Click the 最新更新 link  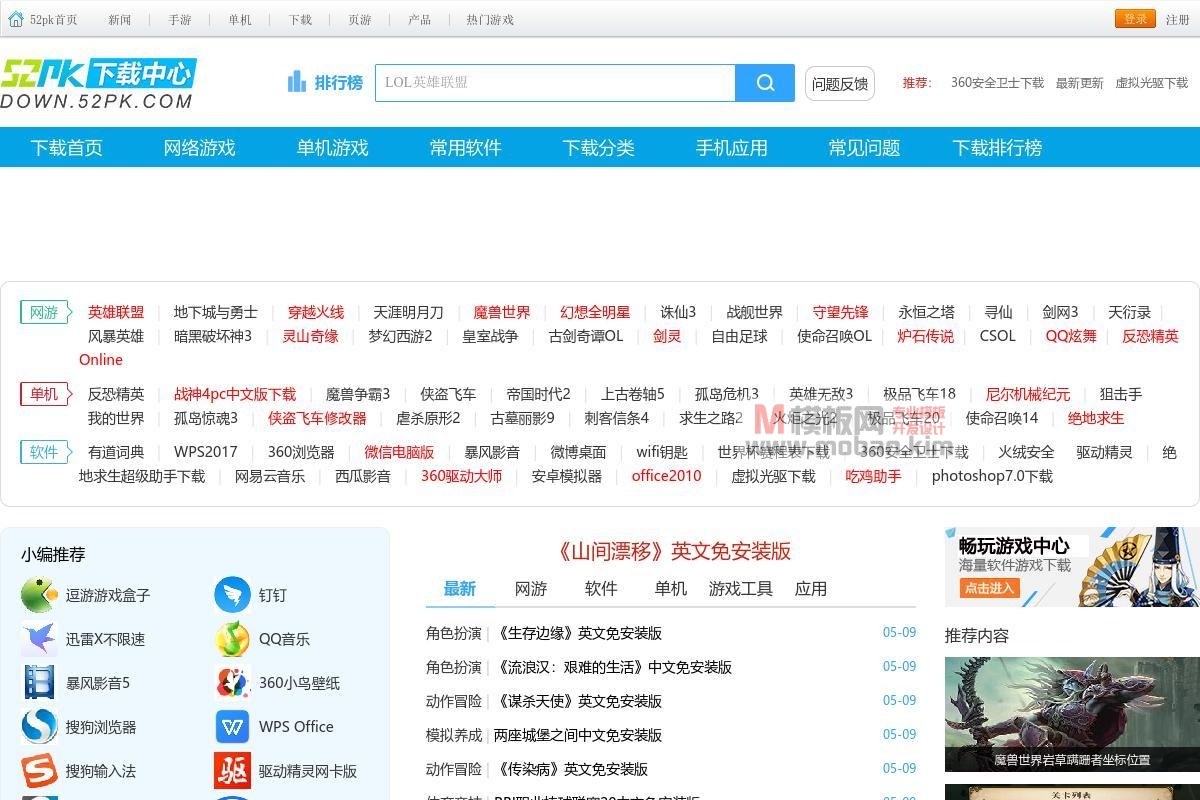click(x=1080, y=83)
